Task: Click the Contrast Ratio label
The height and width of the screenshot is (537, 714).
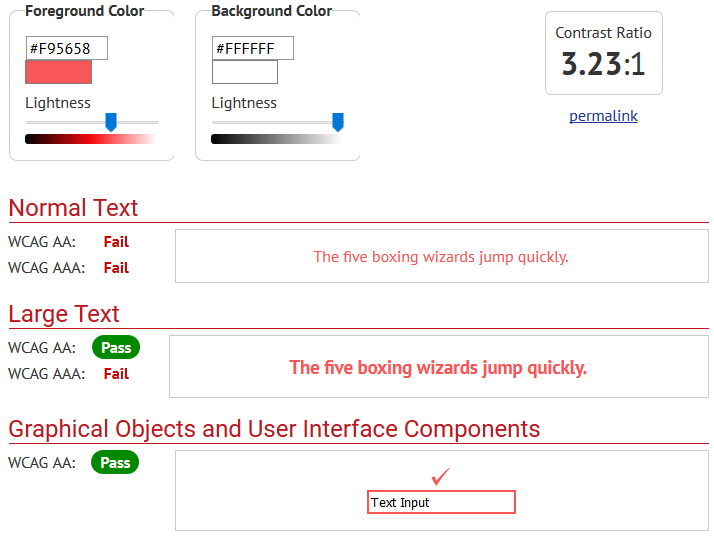Action: point(603,33)
